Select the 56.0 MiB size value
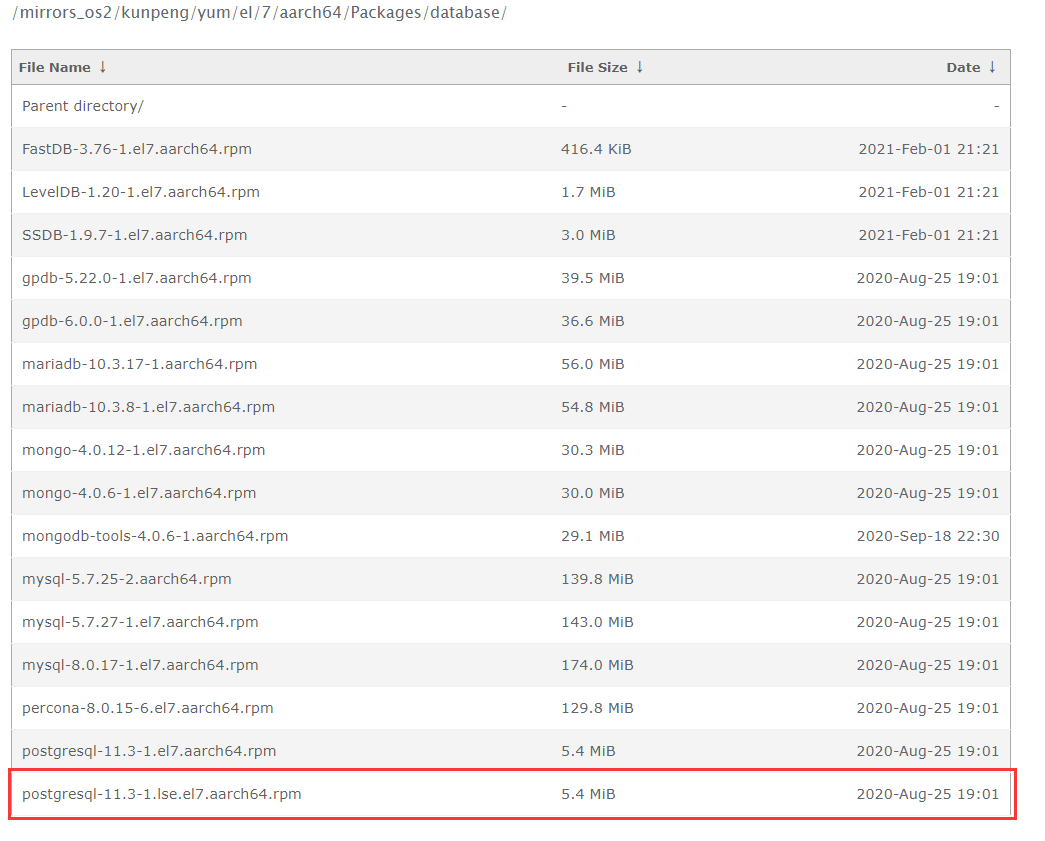This screenshot has width=1045, height=841. [x=592, y=364]
